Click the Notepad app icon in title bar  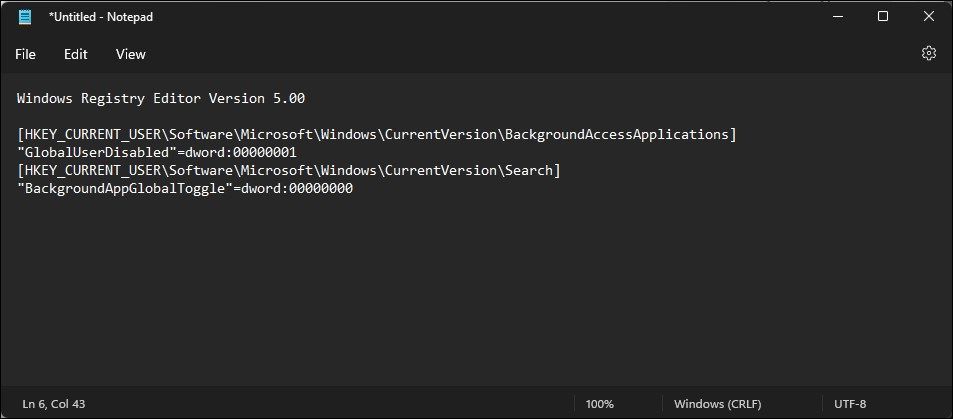pos(25,17)
